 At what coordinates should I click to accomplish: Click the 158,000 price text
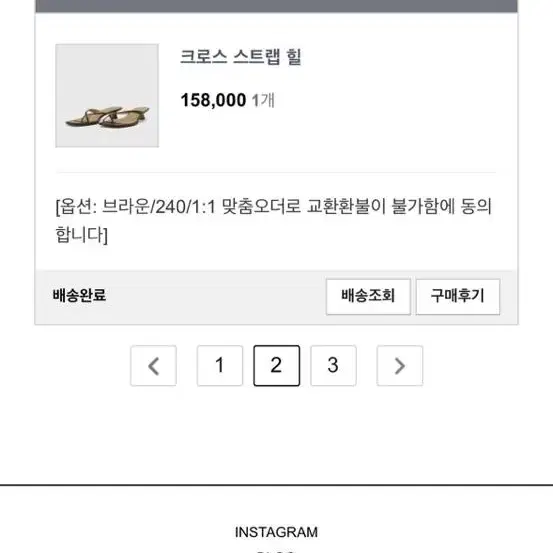point(213,100)
